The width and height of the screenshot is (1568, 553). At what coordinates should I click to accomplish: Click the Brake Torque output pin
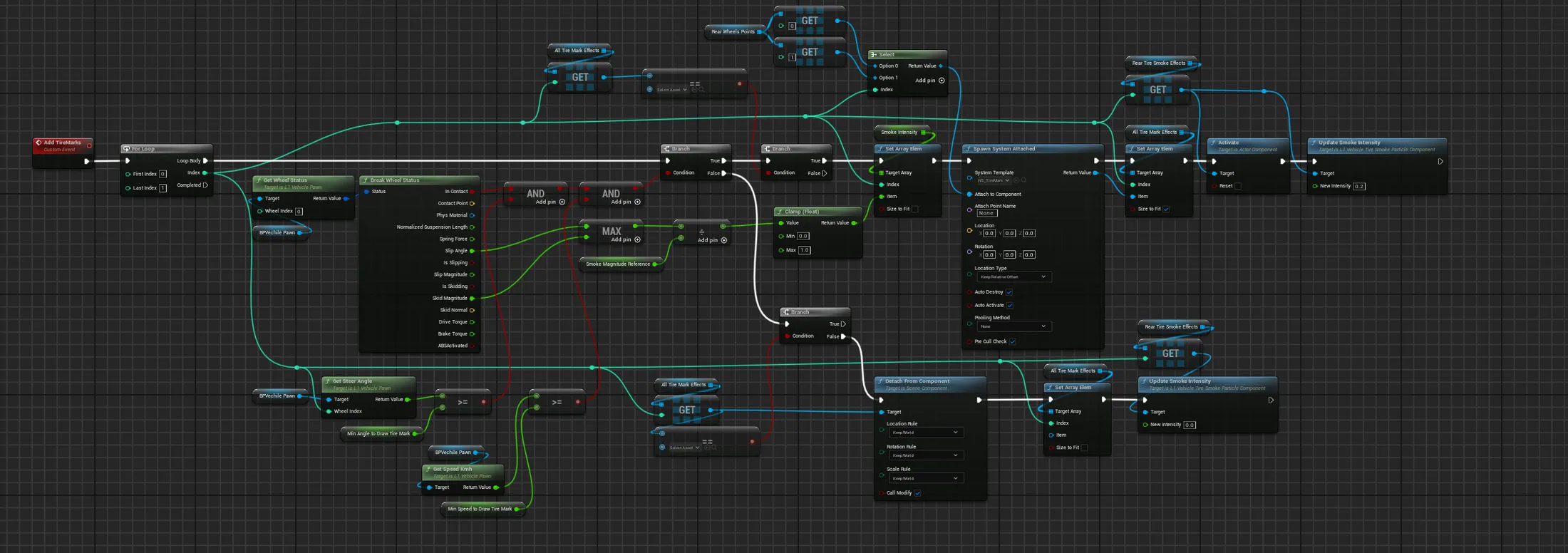click(x=472, y=334)
